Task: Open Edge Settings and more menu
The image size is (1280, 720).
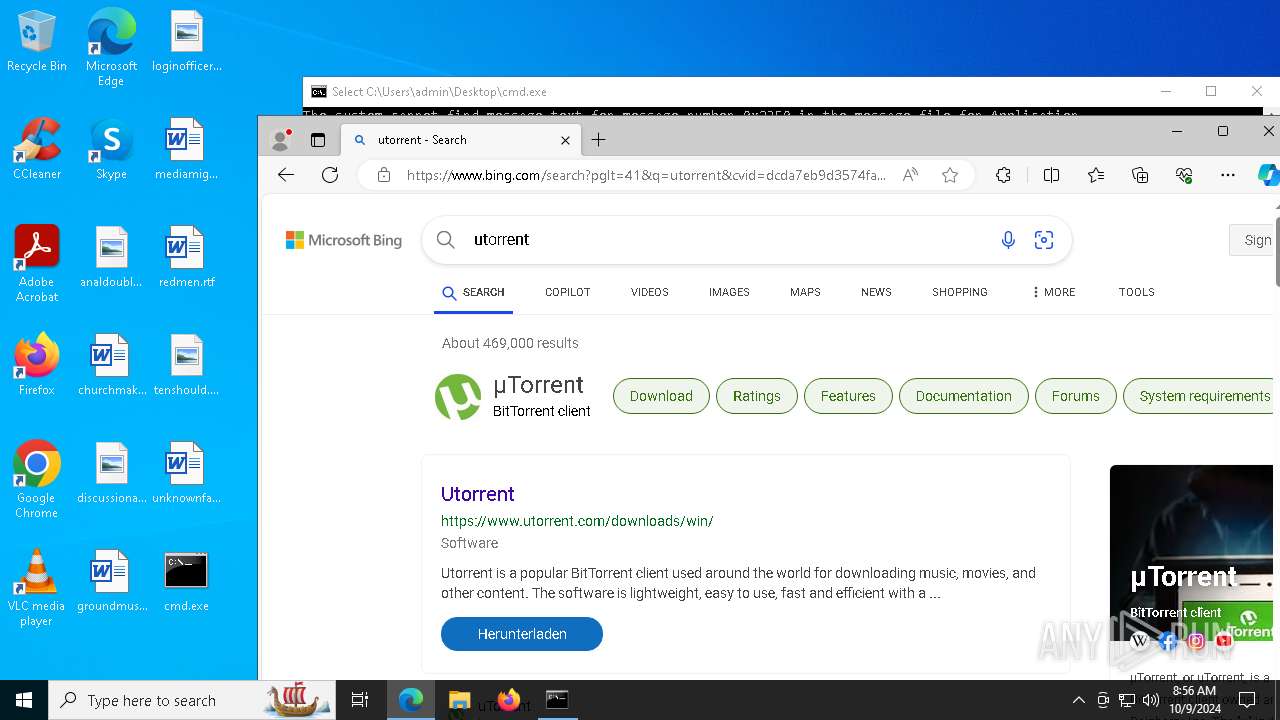Action: (1228, 175)
